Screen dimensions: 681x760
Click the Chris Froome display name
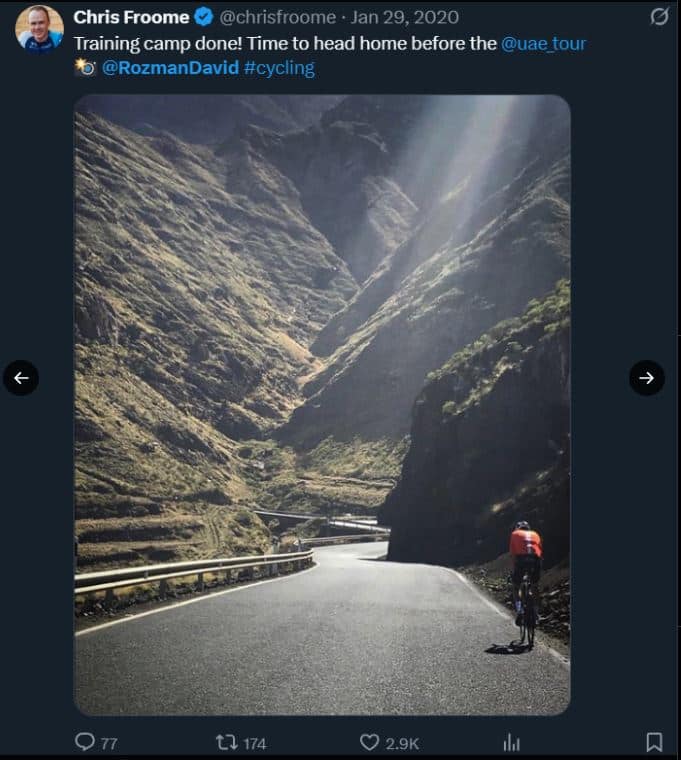(129, 17)
